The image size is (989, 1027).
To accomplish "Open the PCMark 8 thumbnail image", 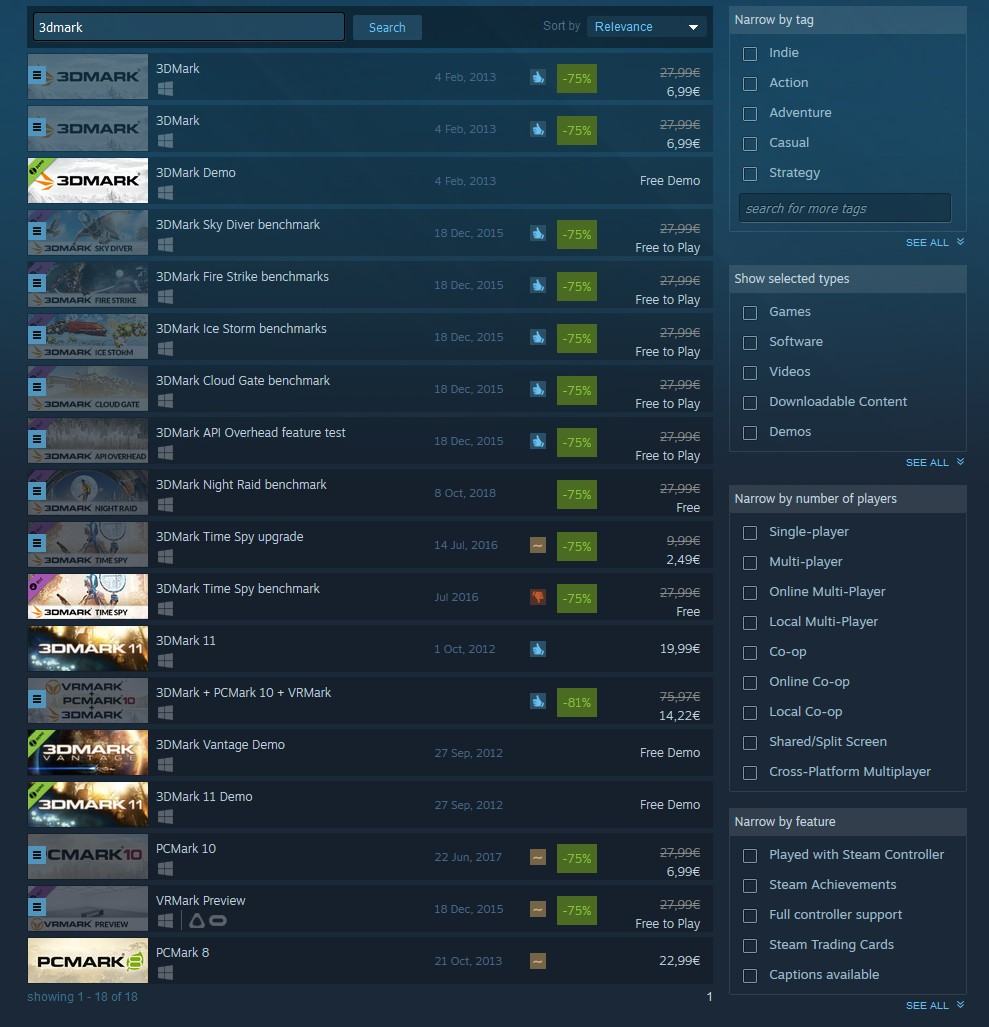I will [88, 961].
